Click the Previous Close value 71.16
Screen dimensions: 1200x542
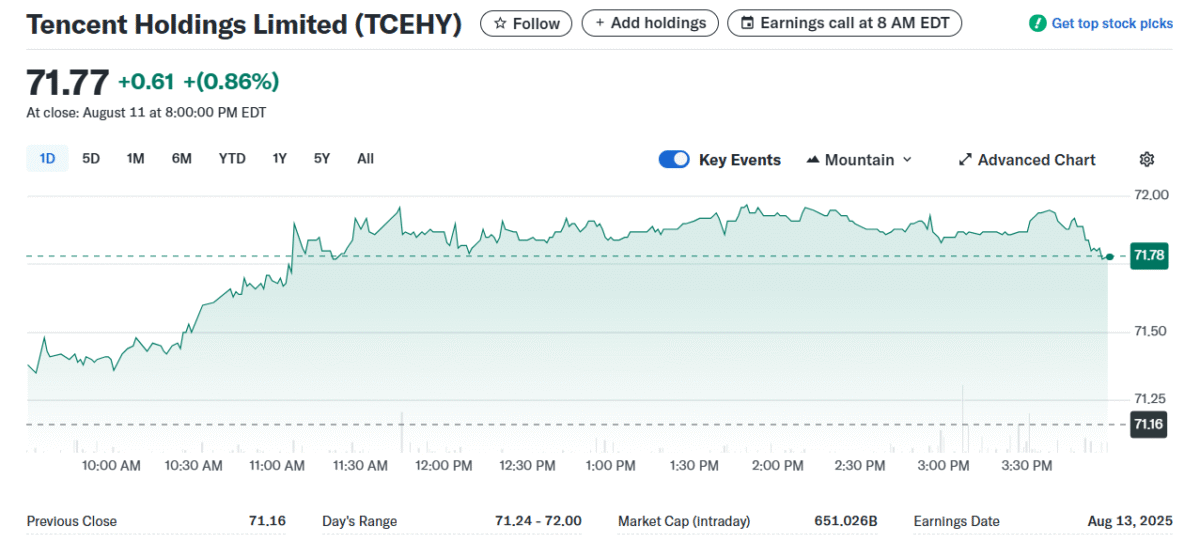(x=267, y=521)
